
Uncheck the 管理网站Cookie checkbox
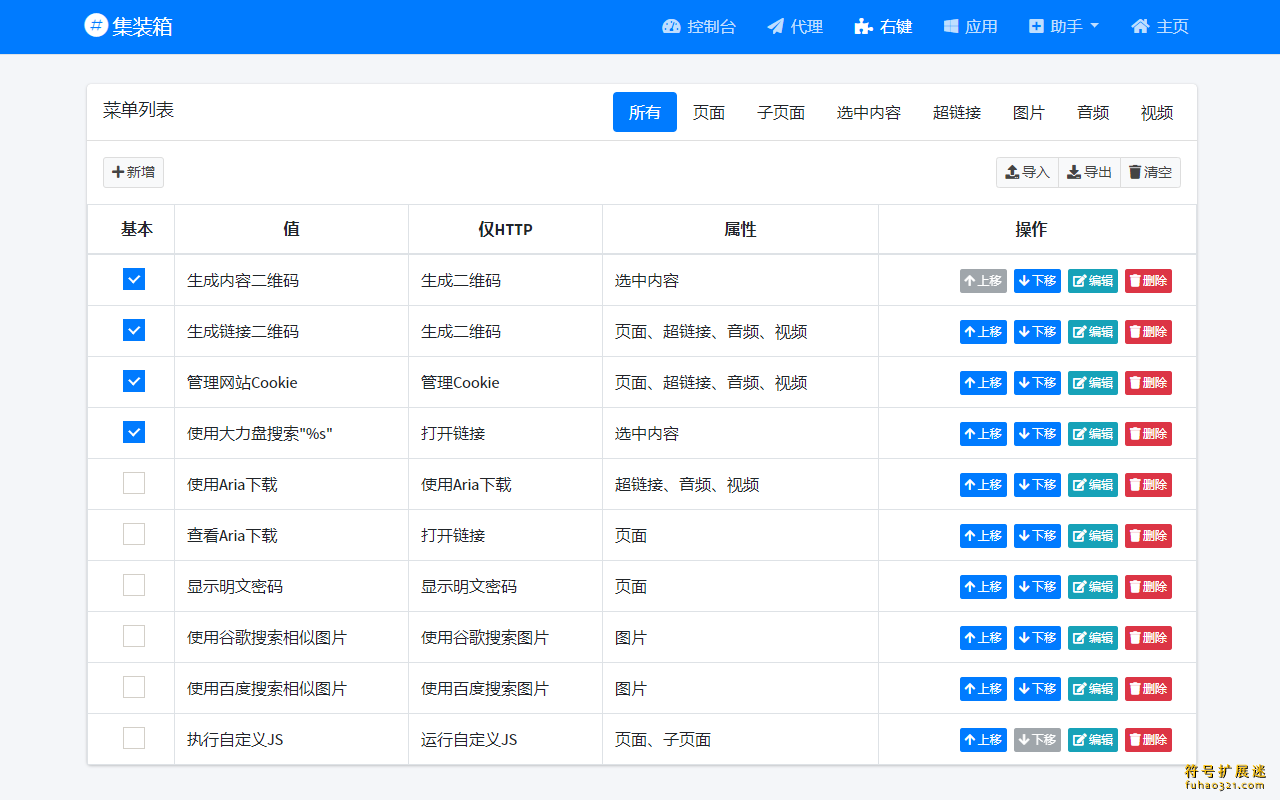point(134,381)
